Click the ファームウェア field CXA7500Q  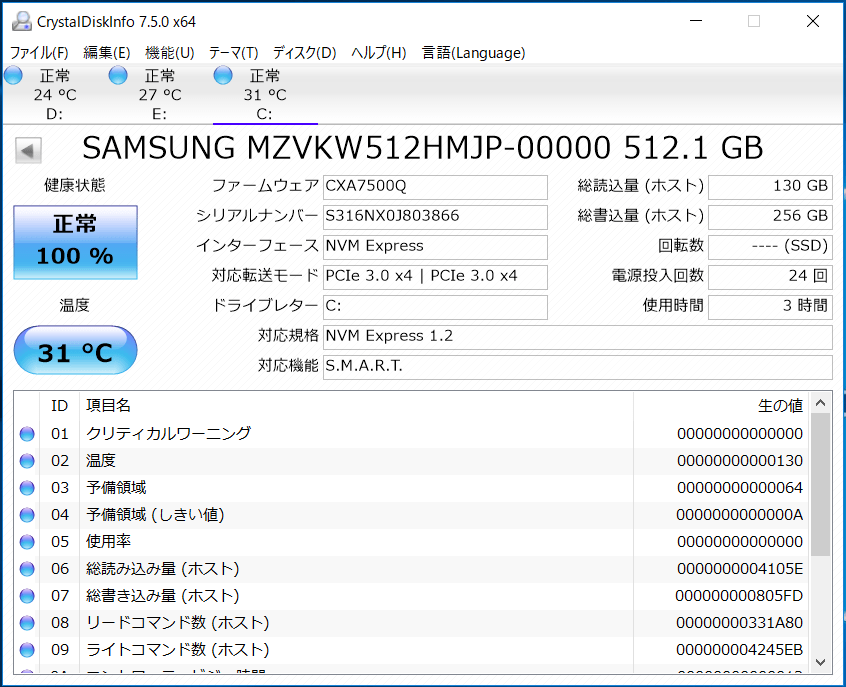[435, 187]
